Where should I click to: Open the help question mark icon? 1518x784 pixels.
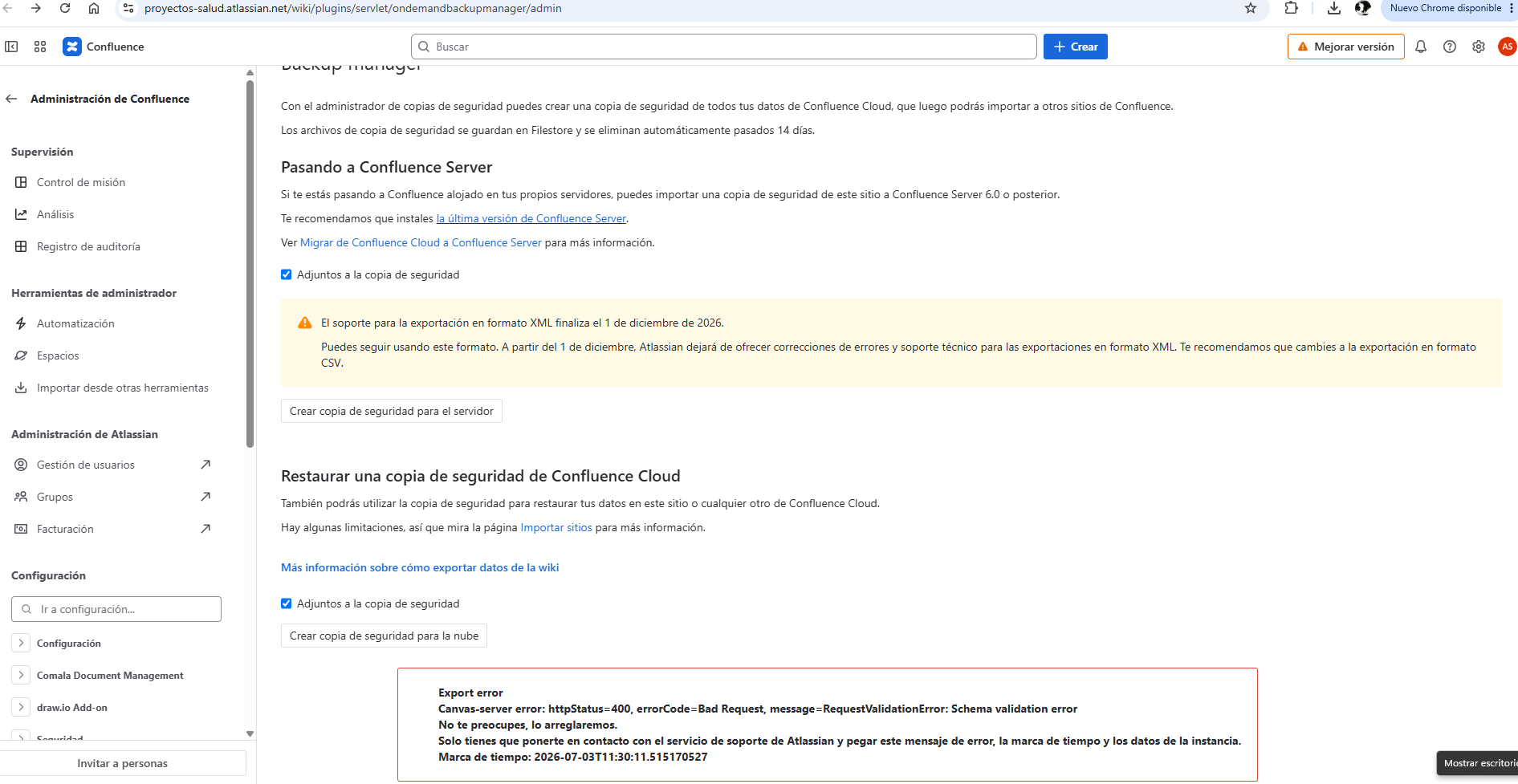coord(1450,47)
